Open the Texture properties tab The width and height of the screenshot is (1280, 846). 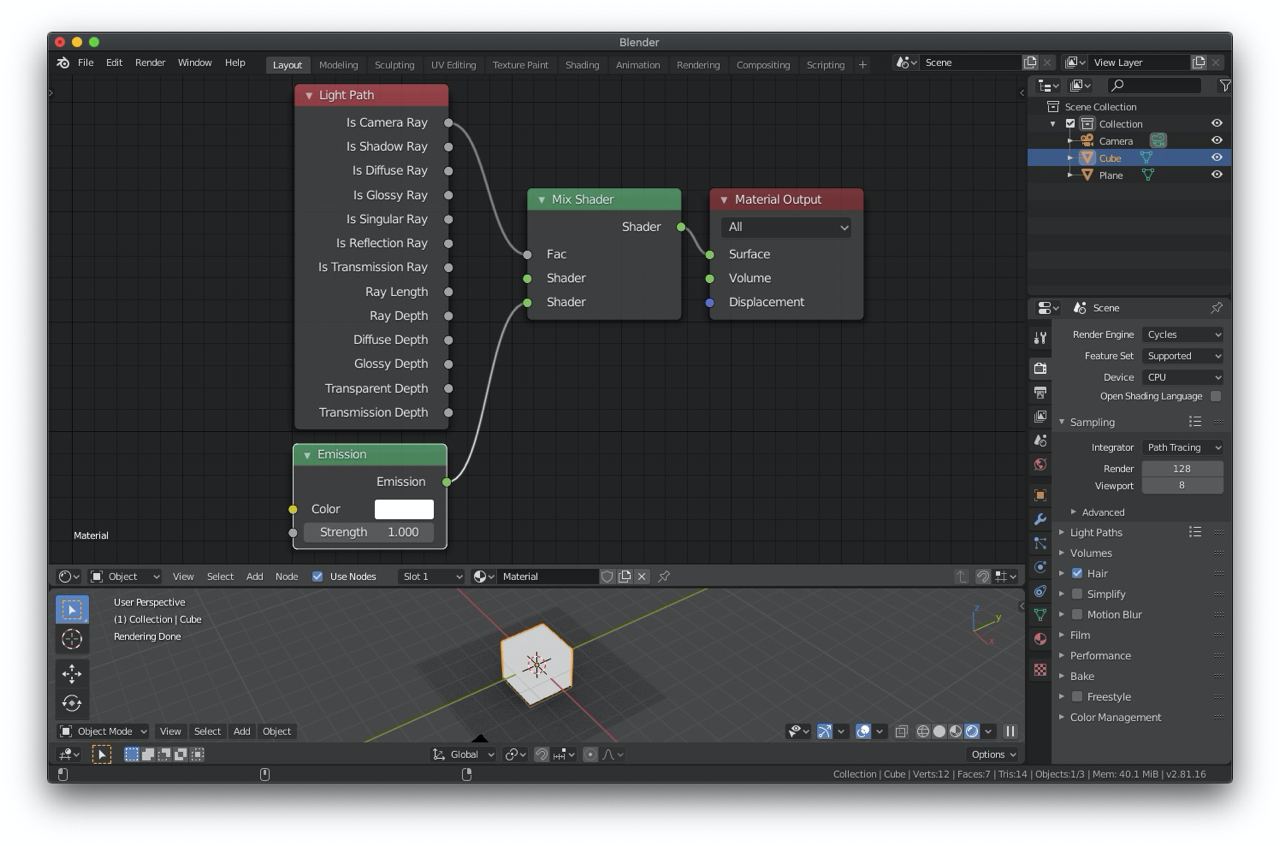pyautogui.click(x=1040, y=670)
